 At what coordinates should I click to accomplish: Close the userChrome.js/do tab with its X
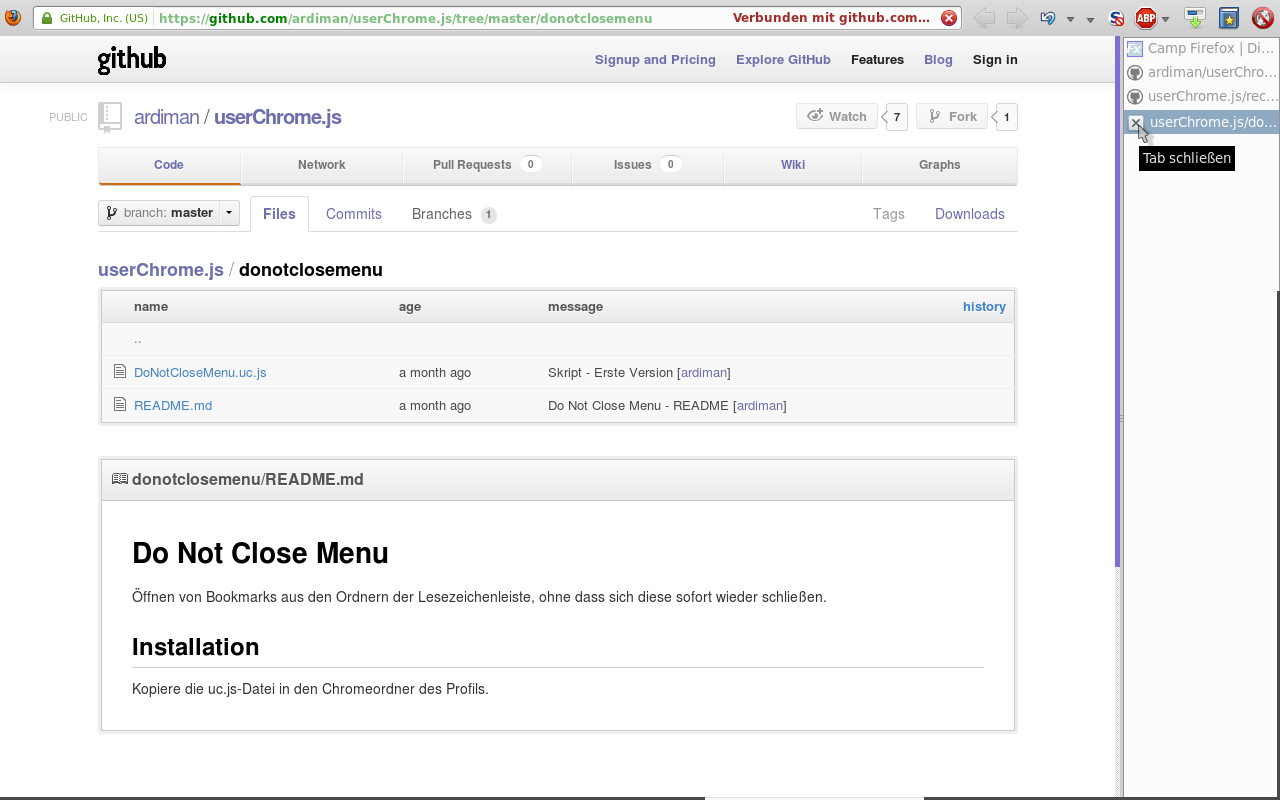(1136, 122)
